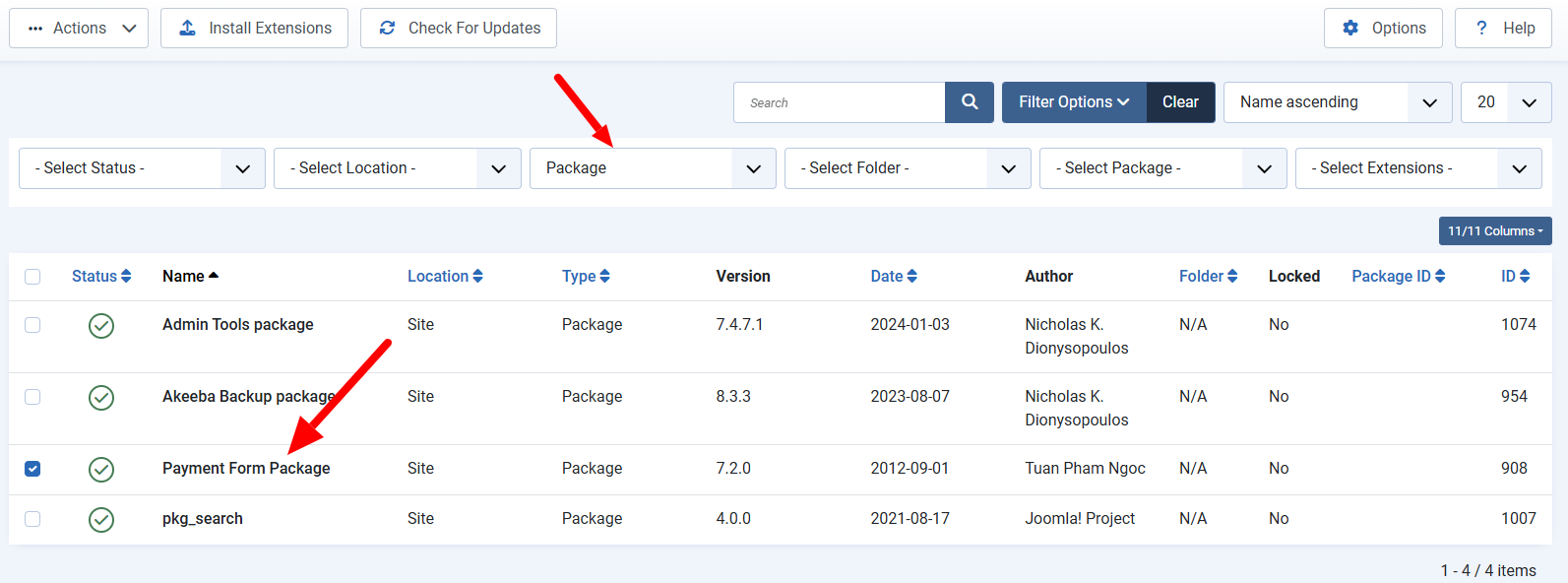1568x583 pixels.
Task: Click the Admin Tools package name
Action: tap(238, 325)
